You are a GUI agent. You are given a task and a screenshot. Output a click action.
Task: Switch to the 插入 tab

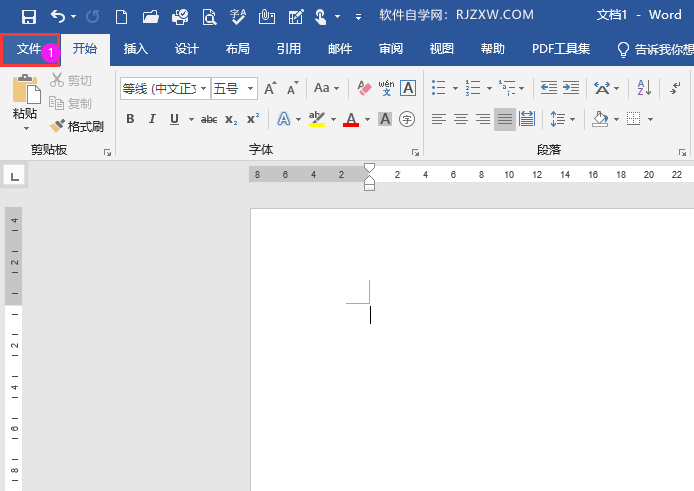click(x=135, y=49)
